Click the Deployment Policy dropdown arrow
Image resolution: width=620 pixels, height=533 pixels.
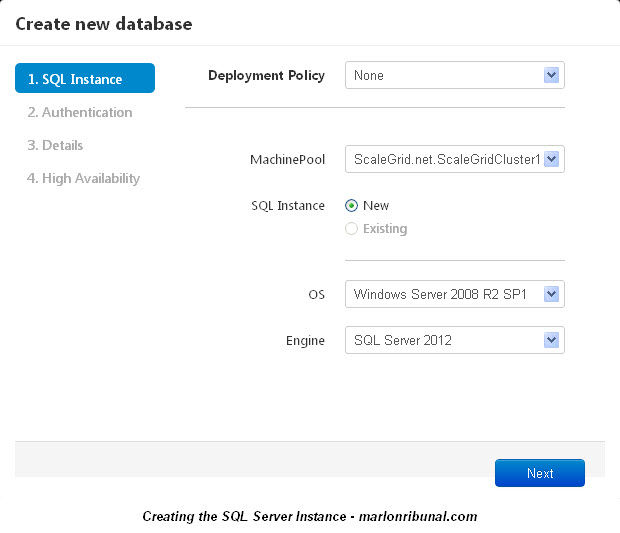(x=550, y=75)
